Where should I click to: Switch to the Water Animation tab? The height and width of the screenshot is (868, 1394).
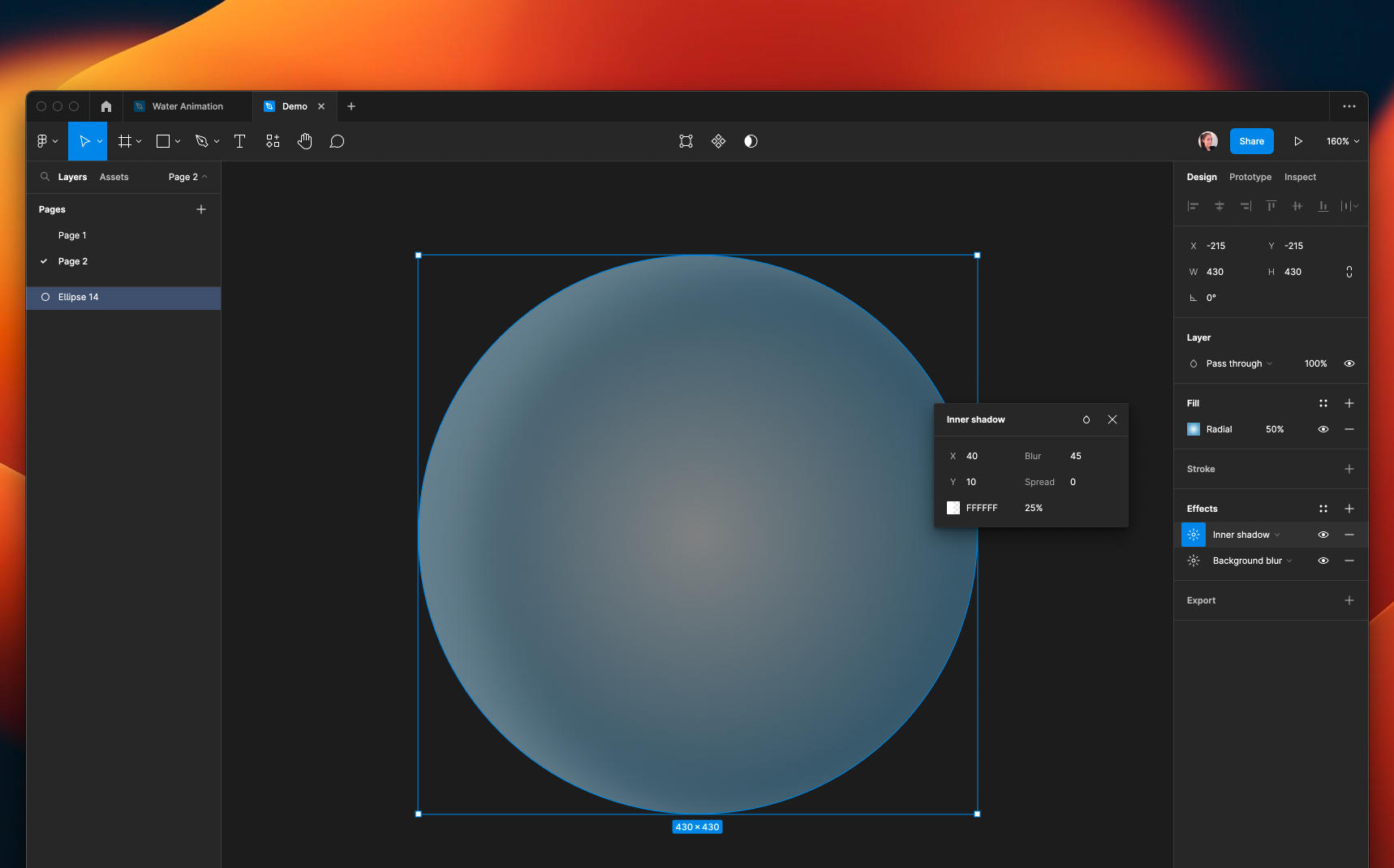click(187, 106)
